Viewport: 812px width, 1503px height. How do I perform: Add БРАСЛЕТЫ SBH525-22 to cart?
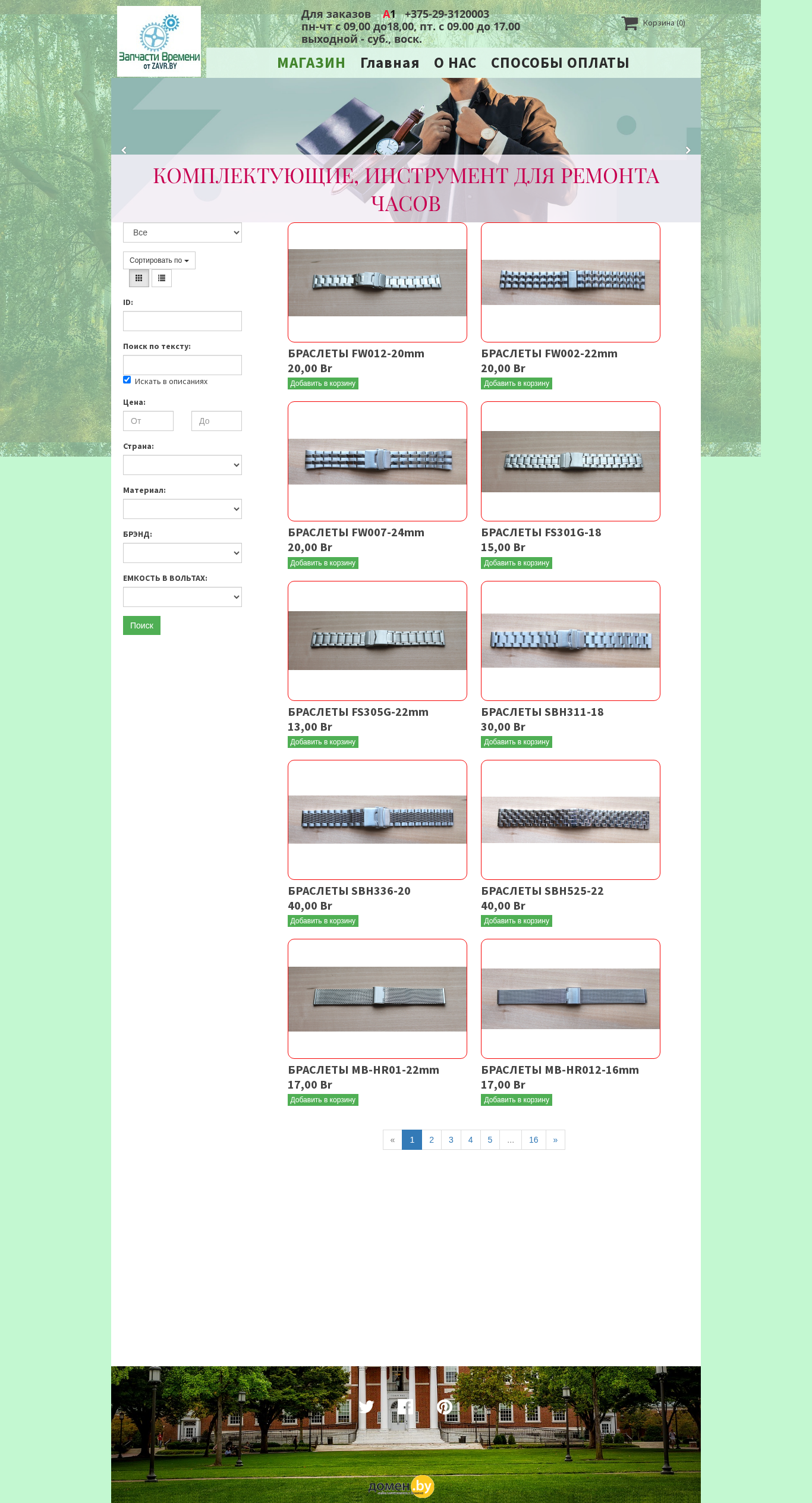(517, 921)
